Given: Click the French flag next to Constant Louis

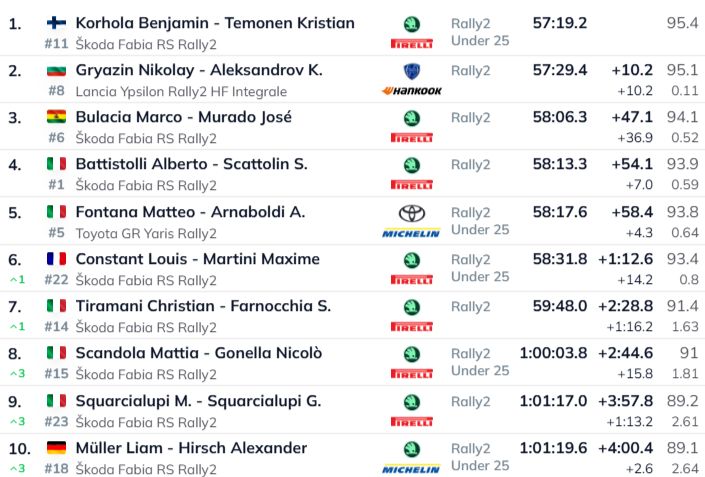Looking at the screenshot, I should [56, 259].
